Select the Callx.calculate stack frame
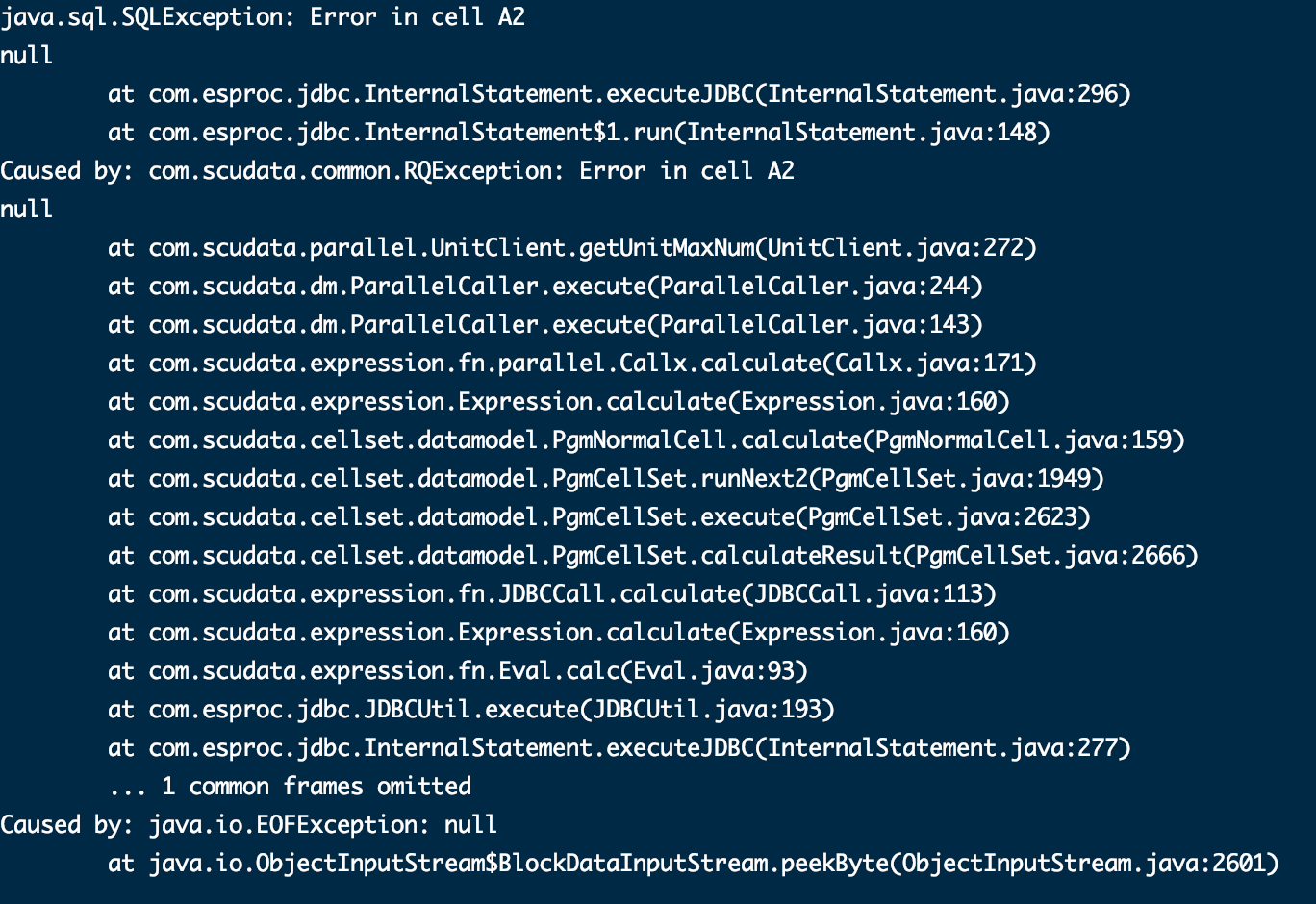Screen dimensions: 1316x904 (x=571, y=364)
